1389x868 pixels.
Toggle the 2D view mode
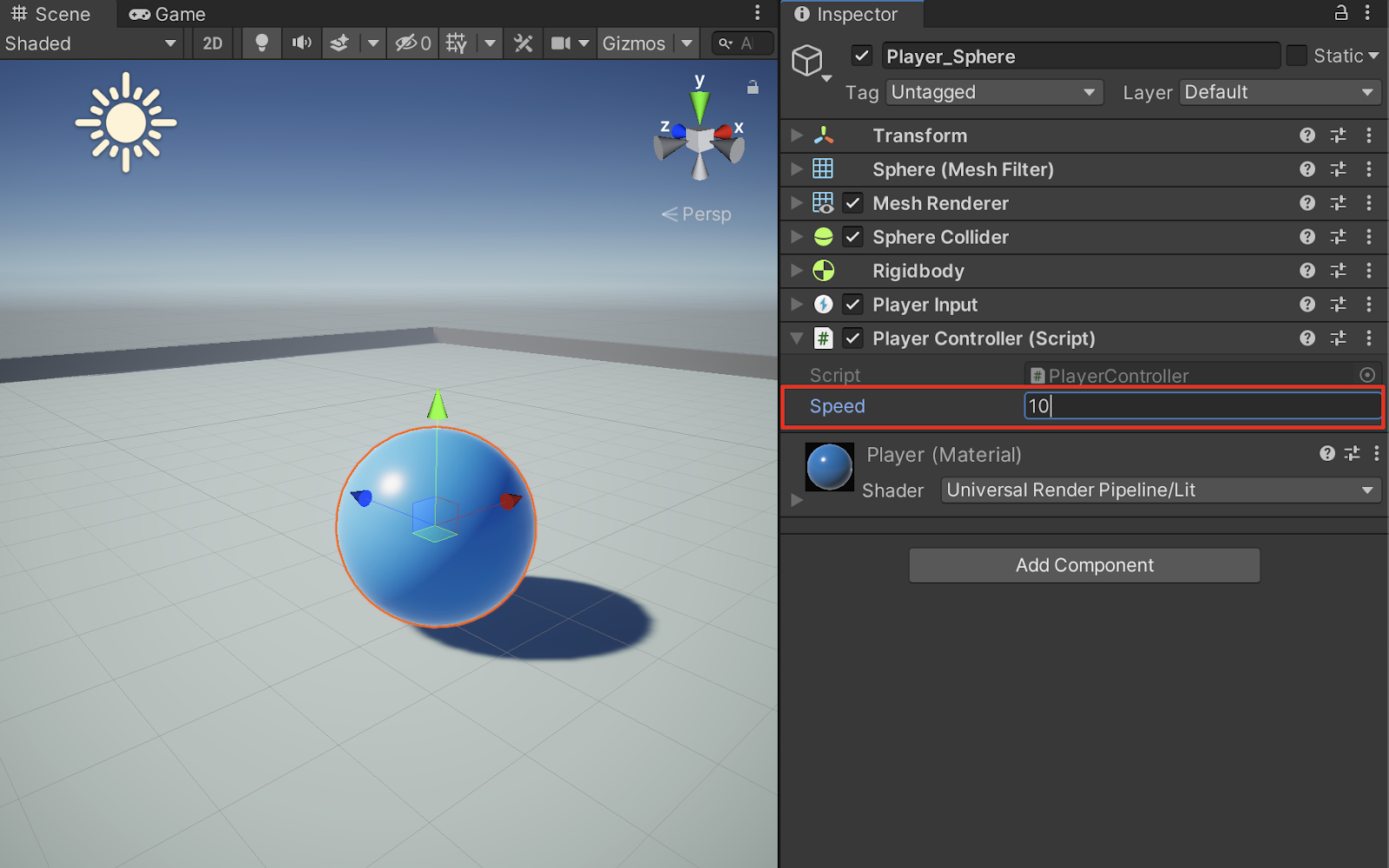point(213,43)
